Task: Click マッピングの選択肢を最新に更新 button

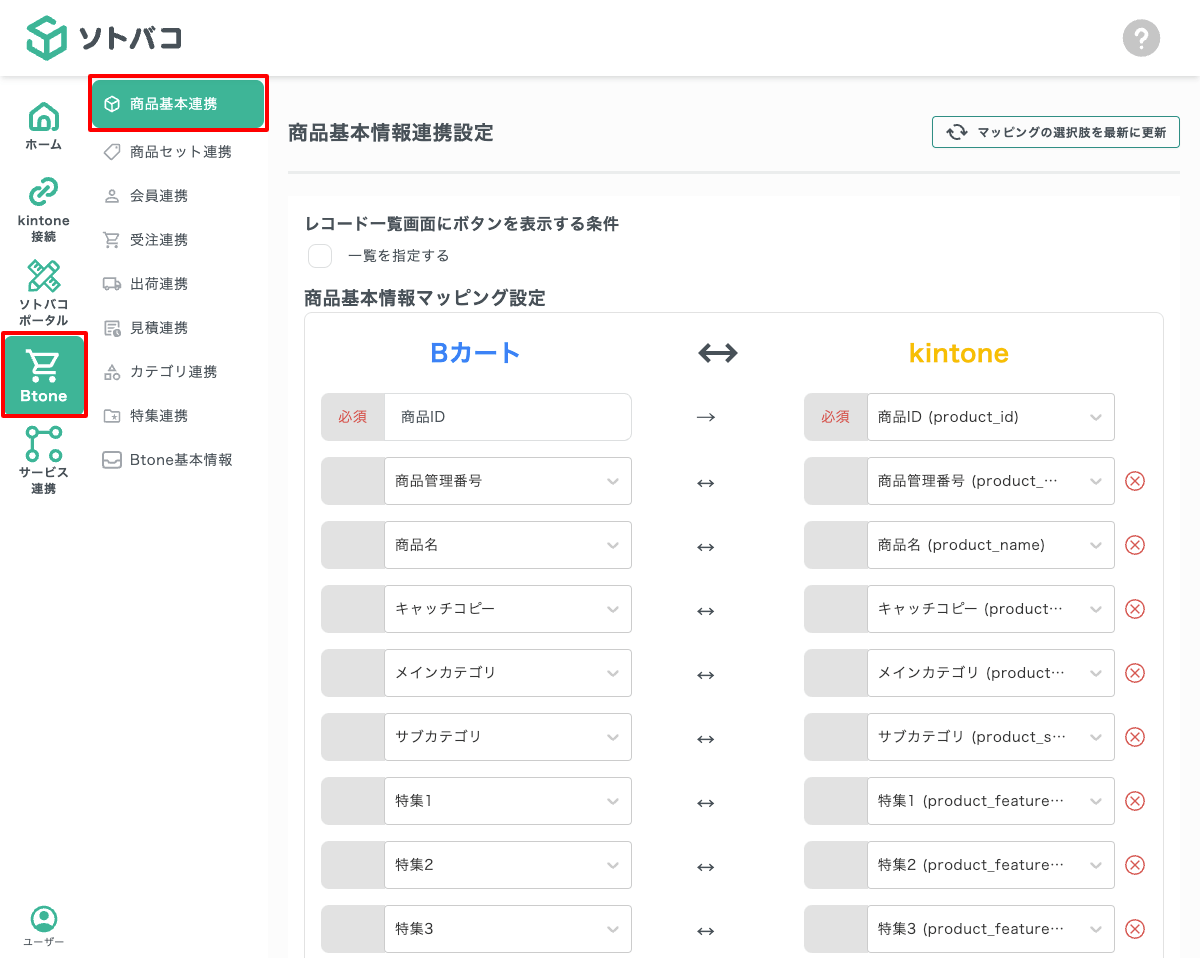Action: 1055,131
